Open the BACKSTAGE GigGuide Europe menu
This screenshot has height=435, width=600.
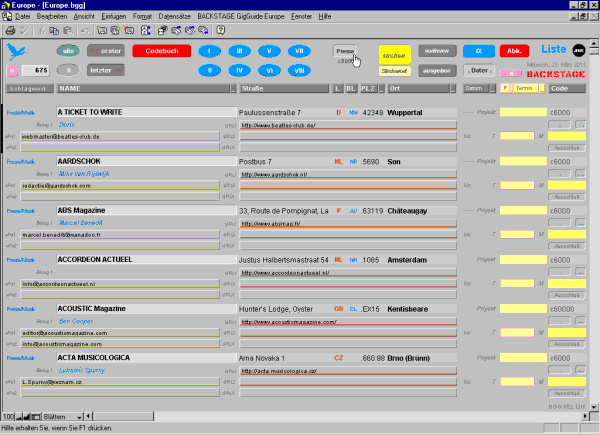click(x=241, y=16)
